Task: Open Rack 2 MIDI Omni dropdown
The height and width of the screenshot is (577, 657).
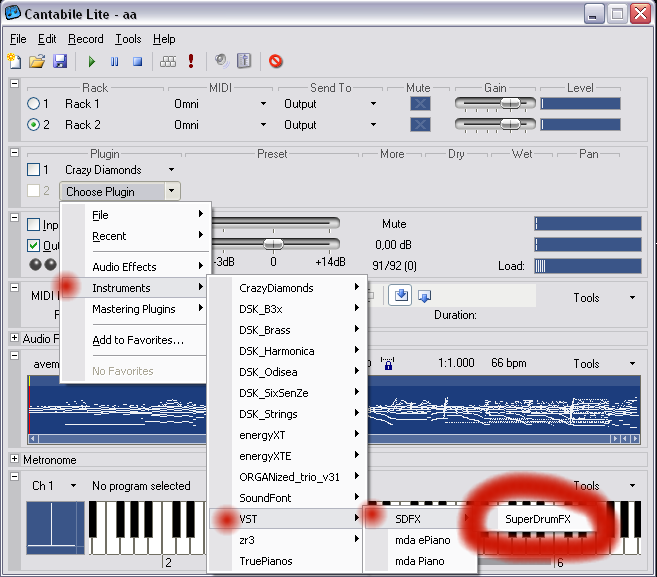Action: point(263,124)
